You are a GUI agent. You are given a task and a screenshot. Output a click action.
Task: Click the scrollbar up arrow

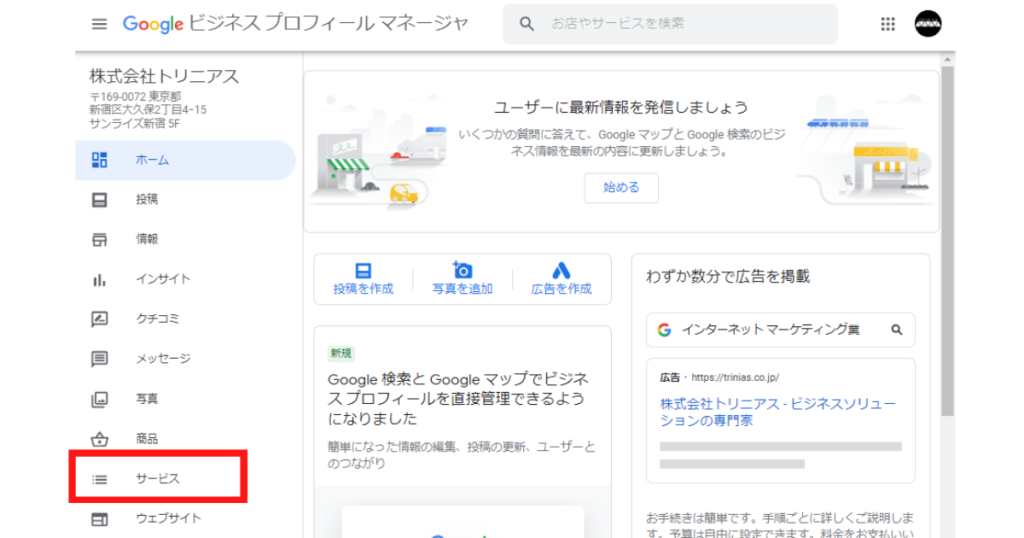pyautogui.click(x=948, y=59)
